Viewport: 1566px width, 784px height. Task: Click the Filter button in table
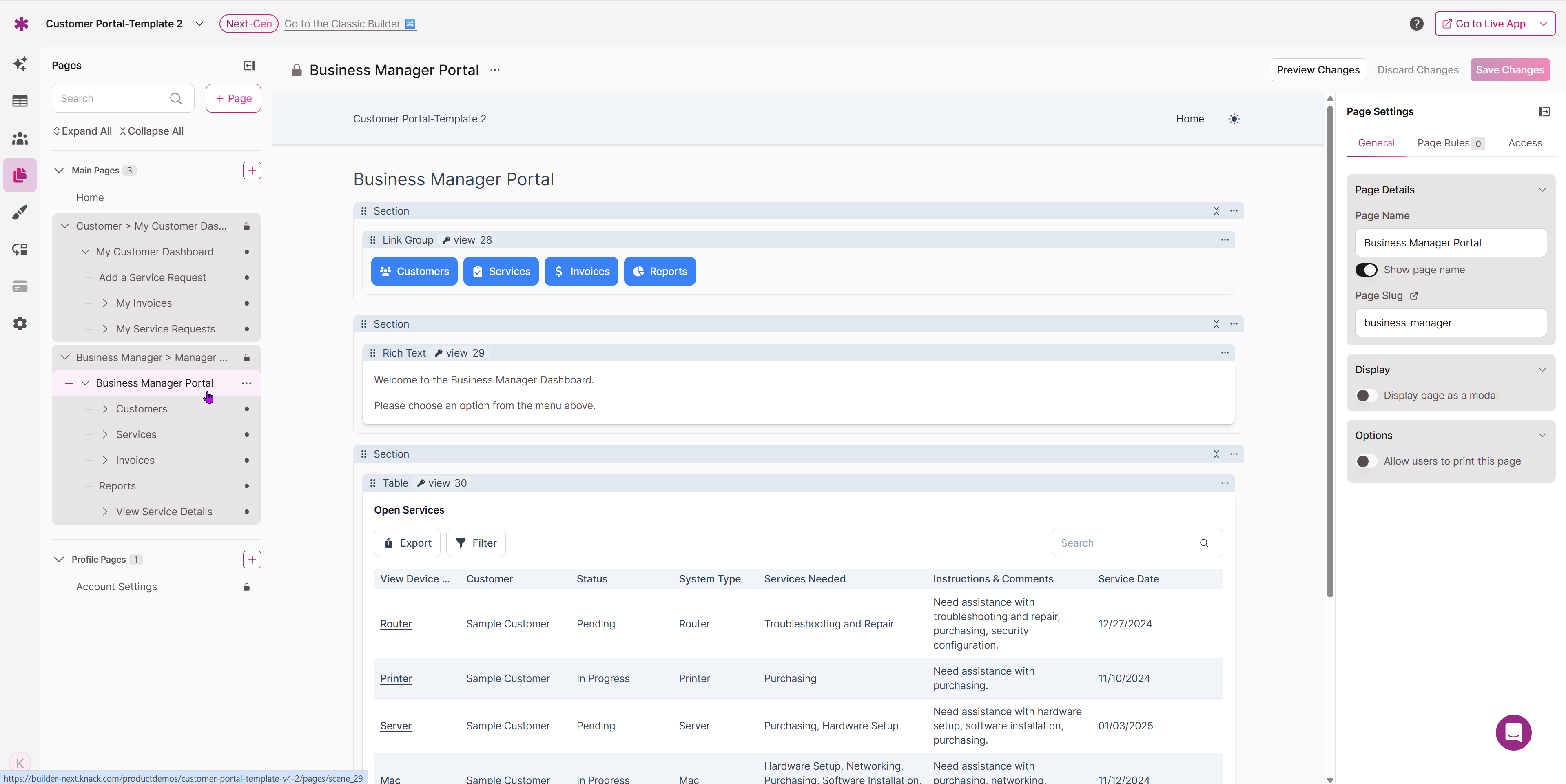click(476, 543)
